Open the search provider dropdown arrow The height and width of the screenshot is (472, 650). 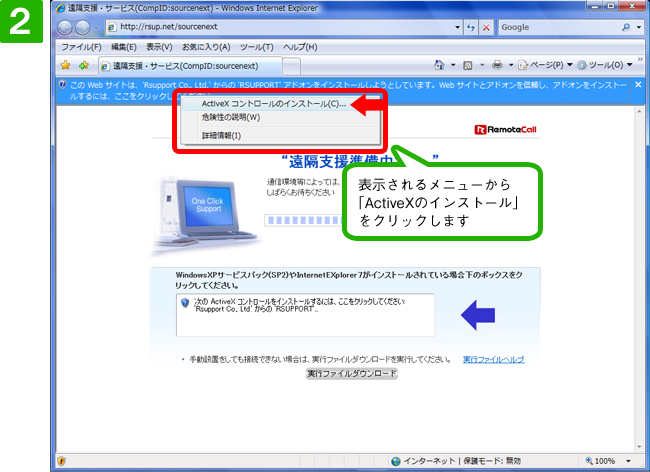pos(639,27)
